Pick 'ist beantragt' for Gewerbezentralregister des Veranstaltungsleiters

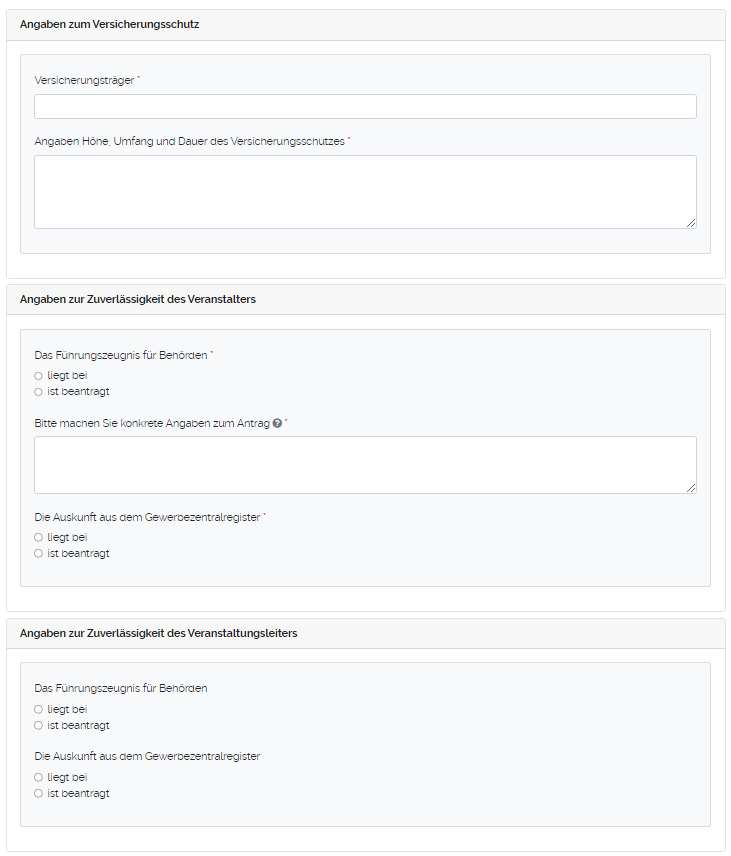[x=38, y=793]
